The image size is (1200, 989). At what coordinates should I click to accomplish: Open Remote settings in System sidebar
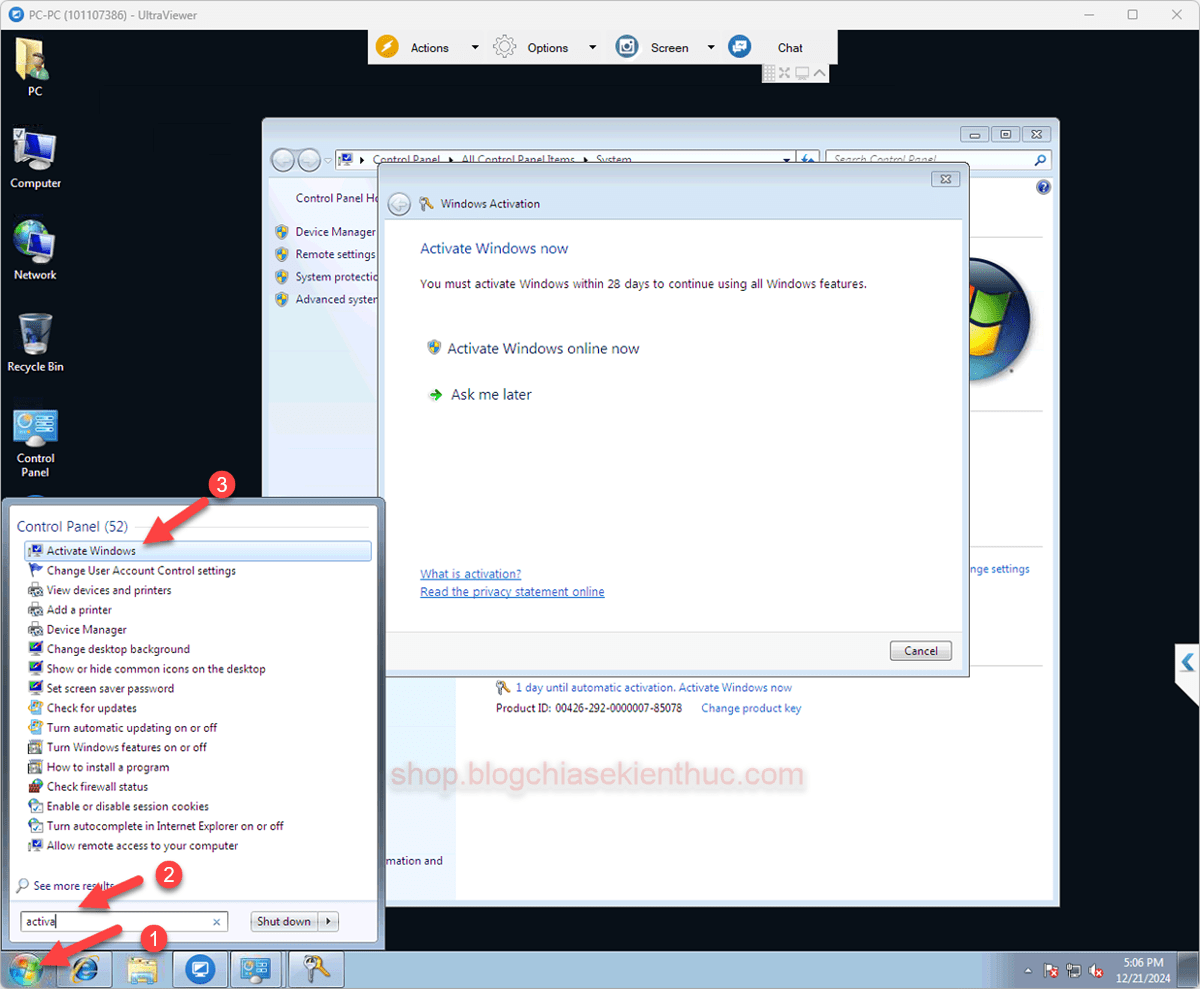(335, 254)
